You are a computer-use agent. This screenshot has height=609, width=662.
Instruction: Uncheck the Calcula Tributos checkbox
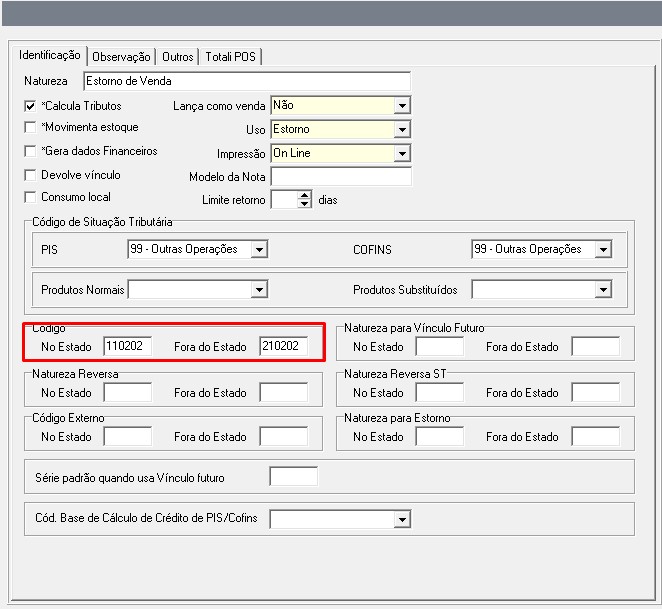tap(30, 106)
